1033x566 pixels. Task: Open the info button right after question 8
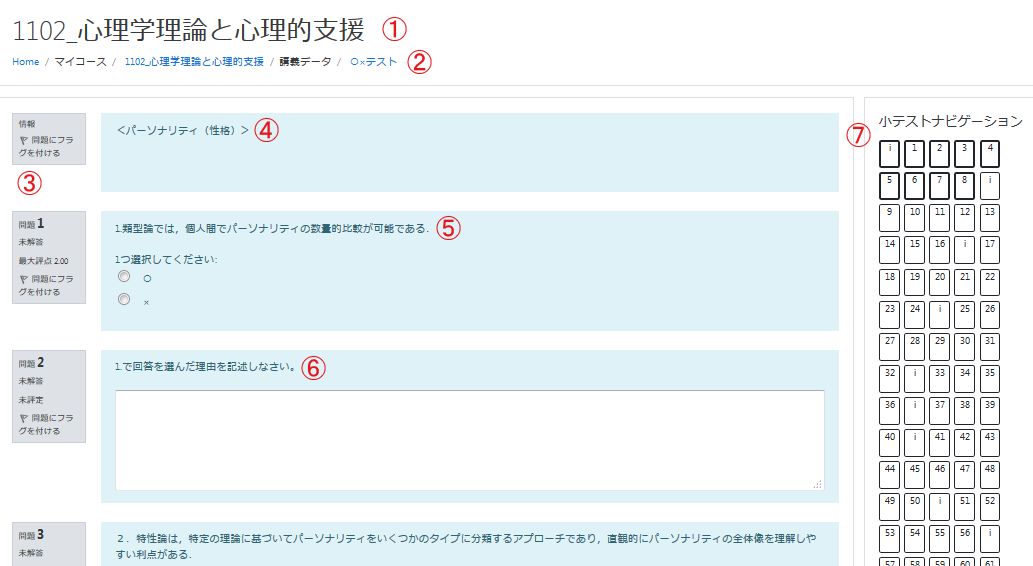(x=990, y=186)
